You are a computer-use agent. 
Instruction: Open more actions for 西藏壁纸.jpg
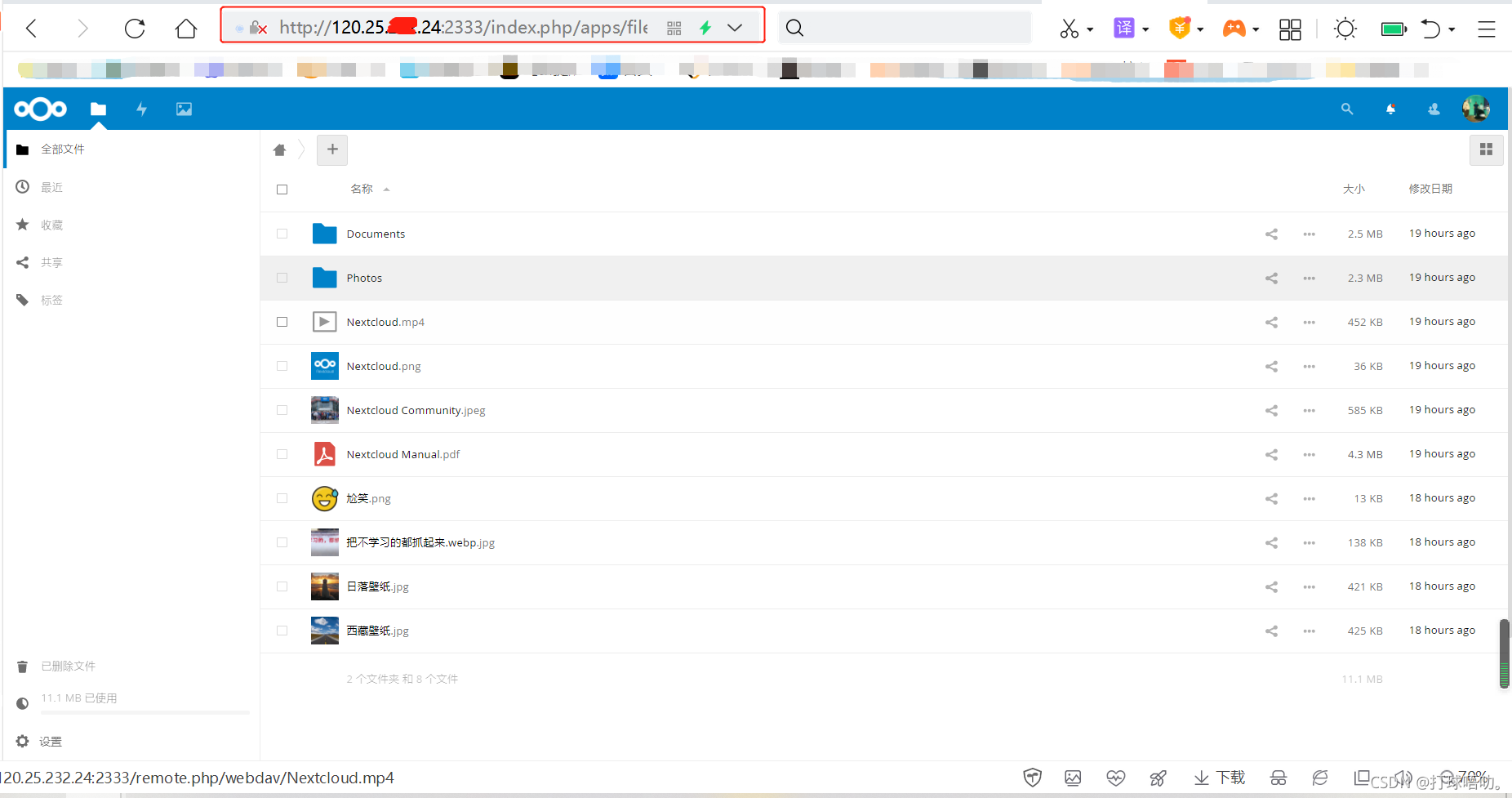pyautogui.click(x=1310, y=631)
